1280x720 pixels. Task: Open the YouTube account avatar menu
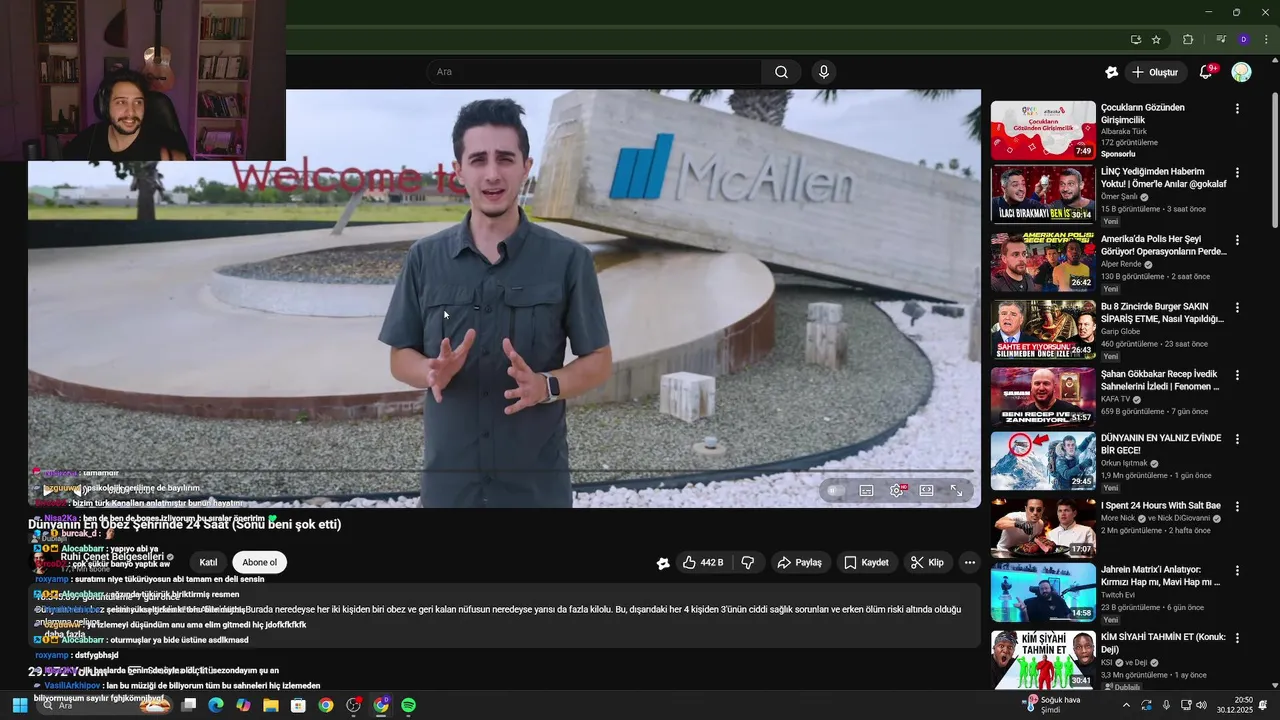(1241, 72)
